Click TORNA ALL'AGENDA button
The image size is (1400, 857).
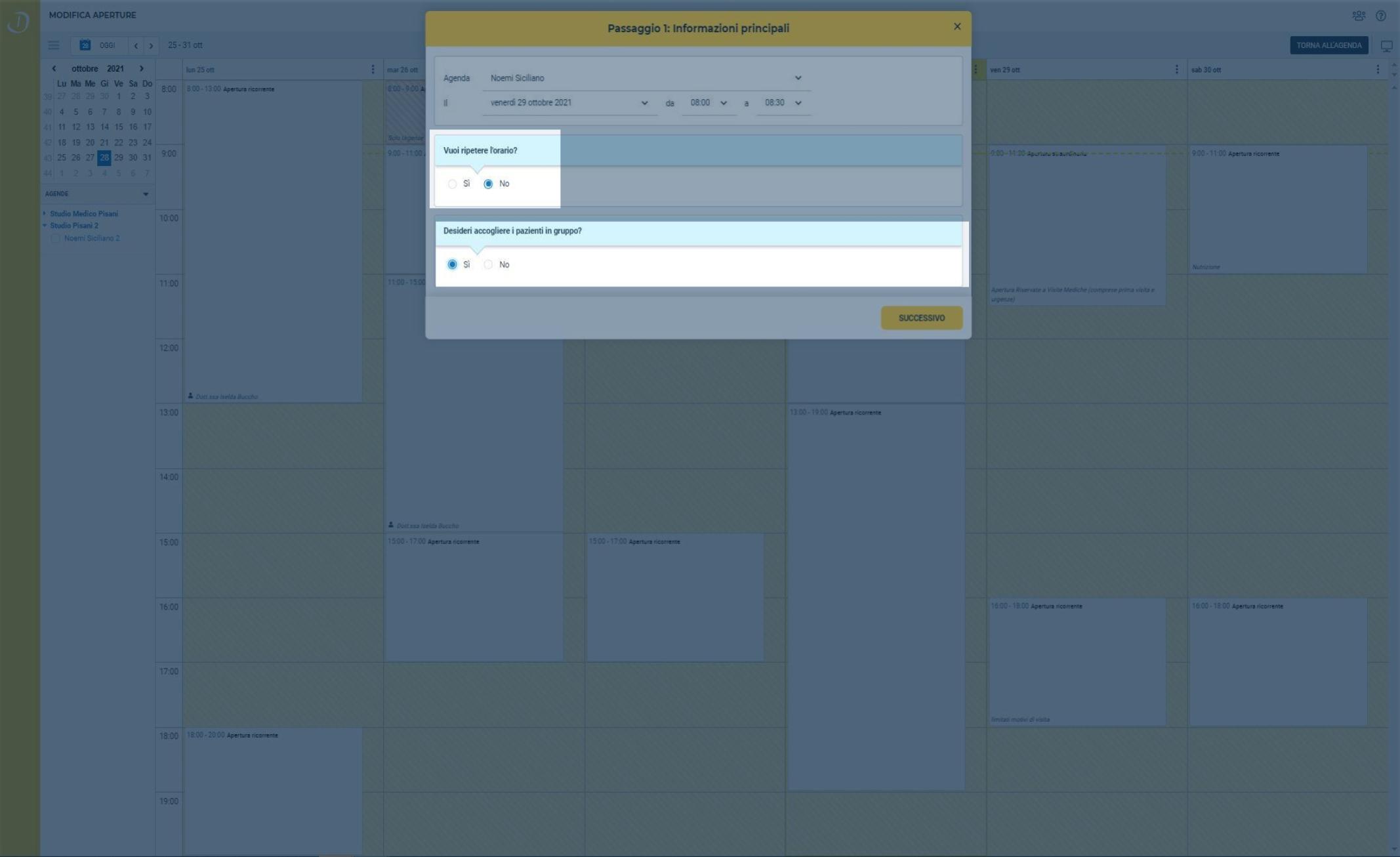tap(1328, 45)
